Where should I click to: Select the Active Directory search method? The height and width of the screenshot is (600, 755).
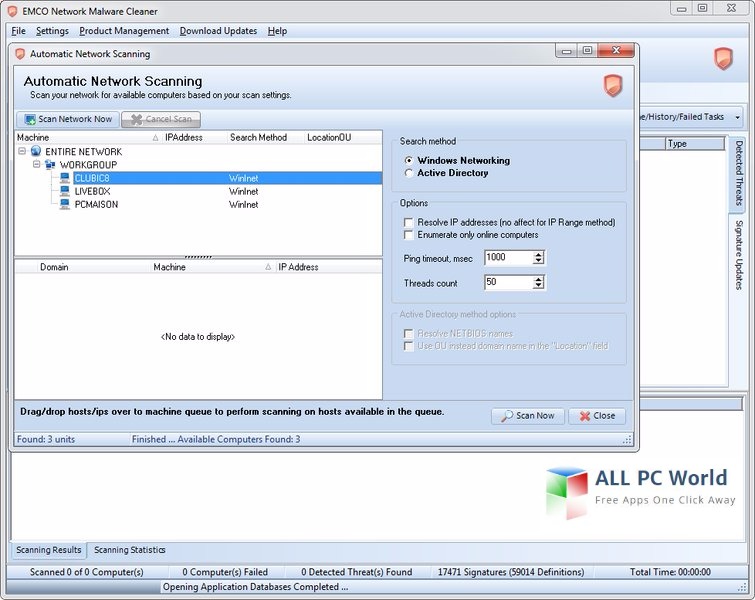[x=408, y=173]
